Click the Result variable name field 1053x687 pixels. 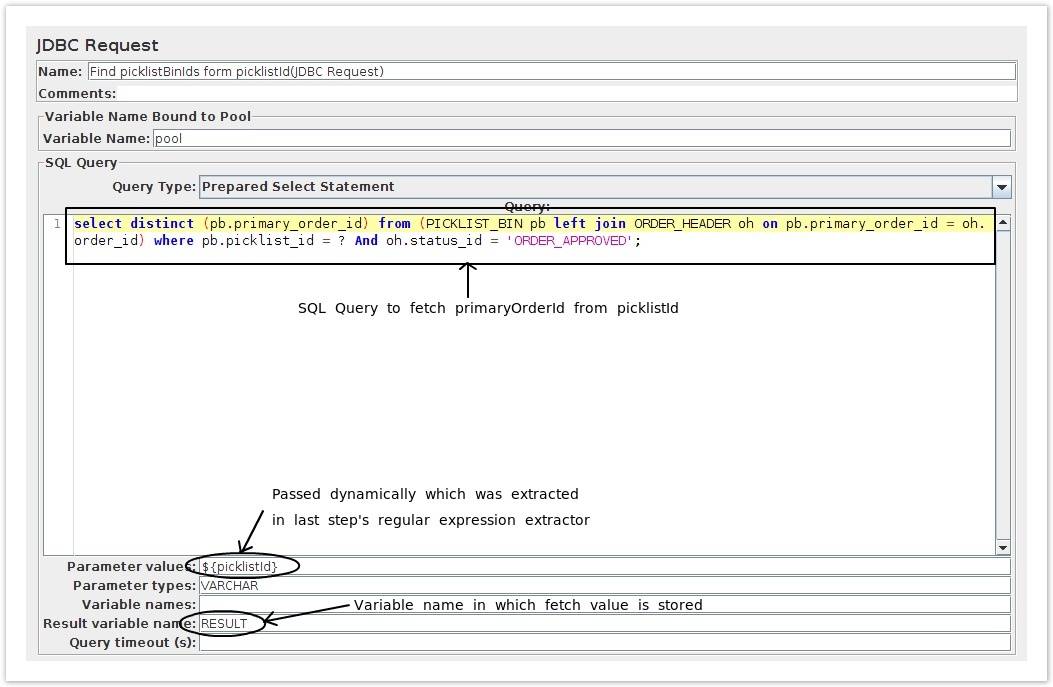[x=604, y=623]
